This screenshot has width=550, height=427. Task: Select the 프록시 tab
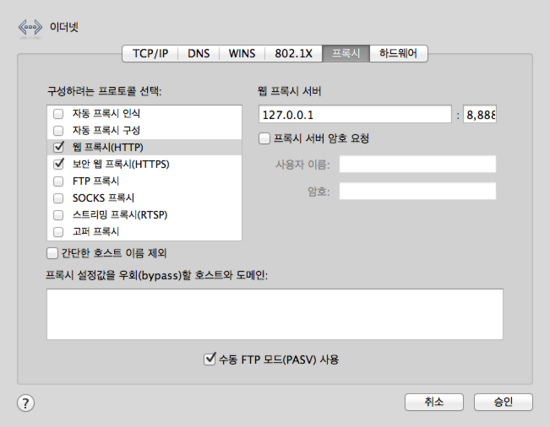346,53
